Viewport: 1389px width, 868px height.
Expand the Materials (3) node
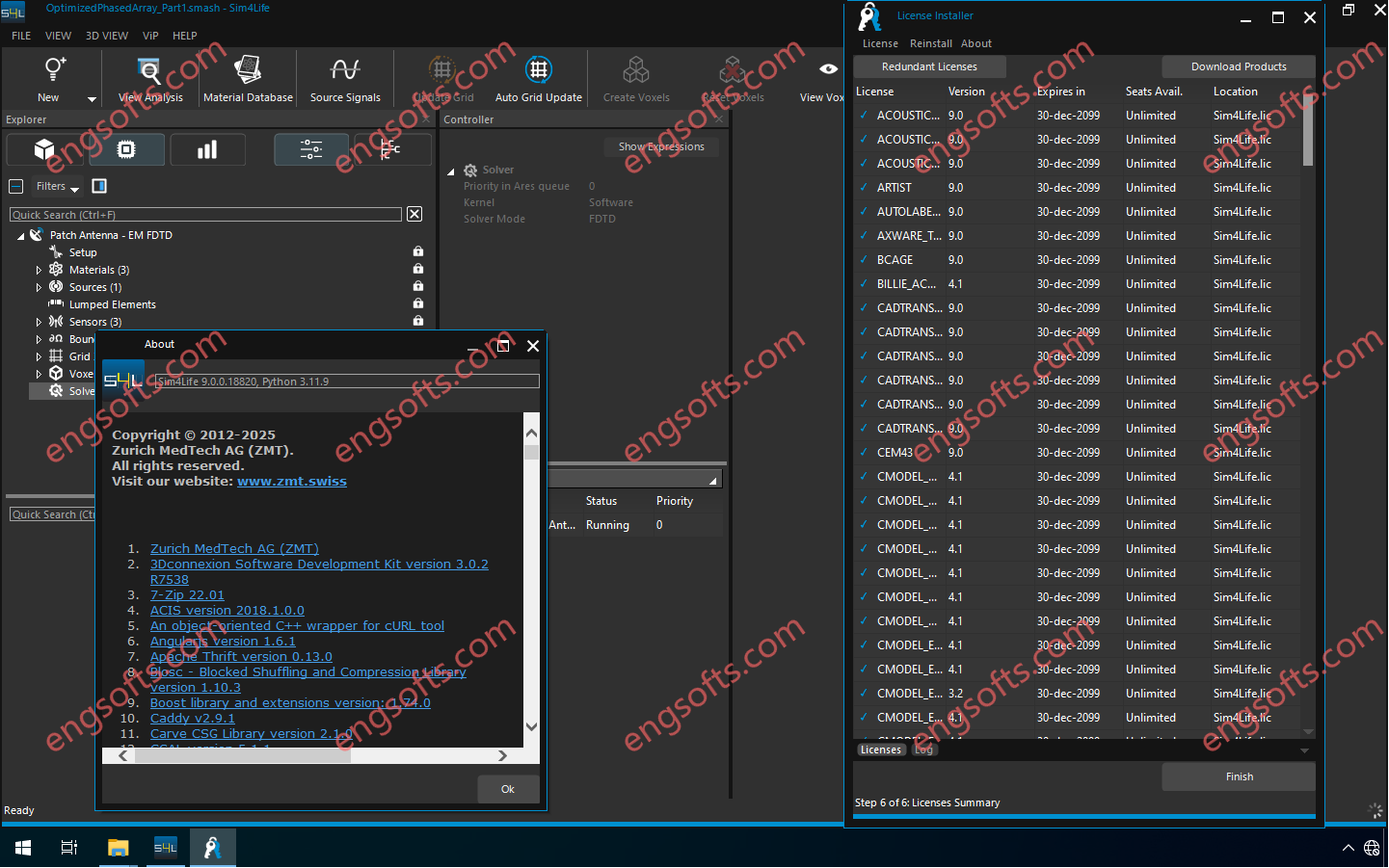pos(39,271)
